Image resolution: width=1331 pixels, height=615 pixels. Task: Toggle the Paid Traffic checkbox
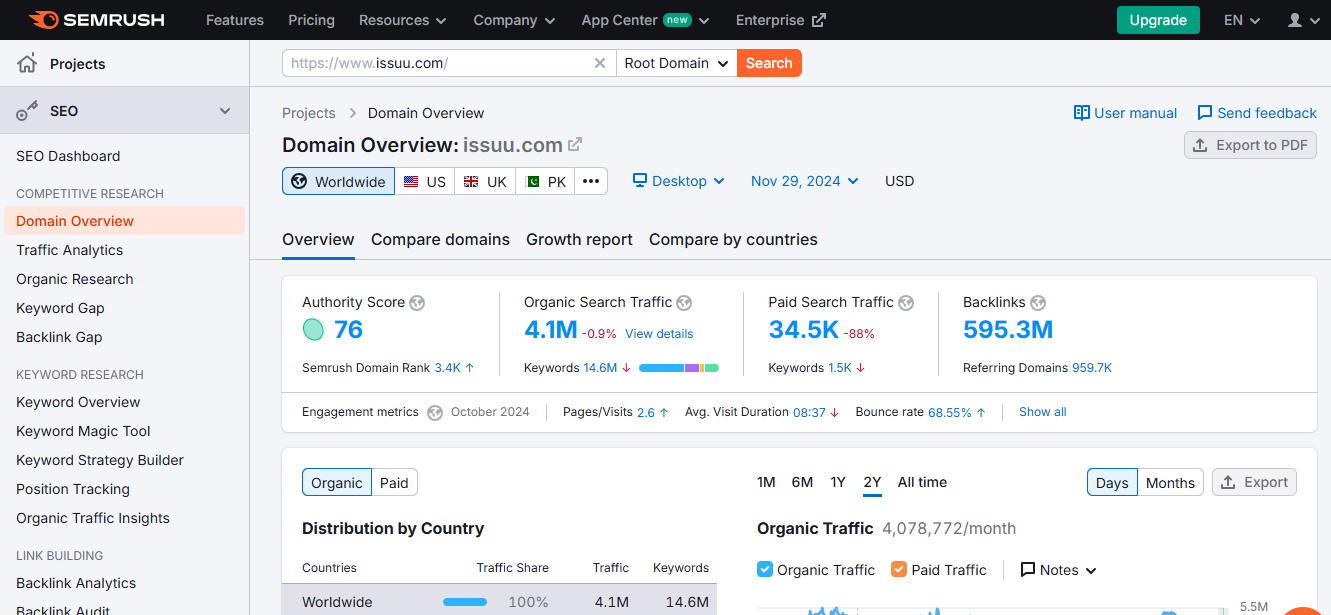tap(899, 569)
